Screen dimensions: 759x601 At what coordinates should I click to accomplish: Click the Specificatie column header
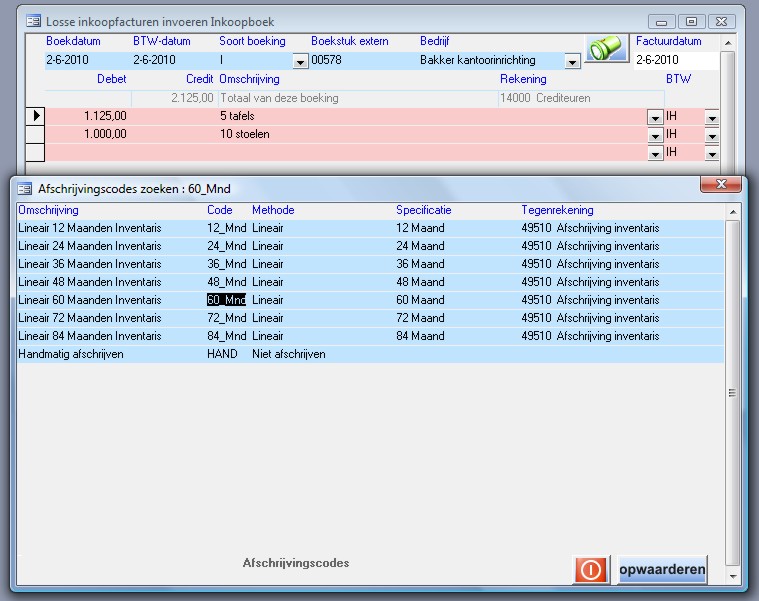(424, 210)
